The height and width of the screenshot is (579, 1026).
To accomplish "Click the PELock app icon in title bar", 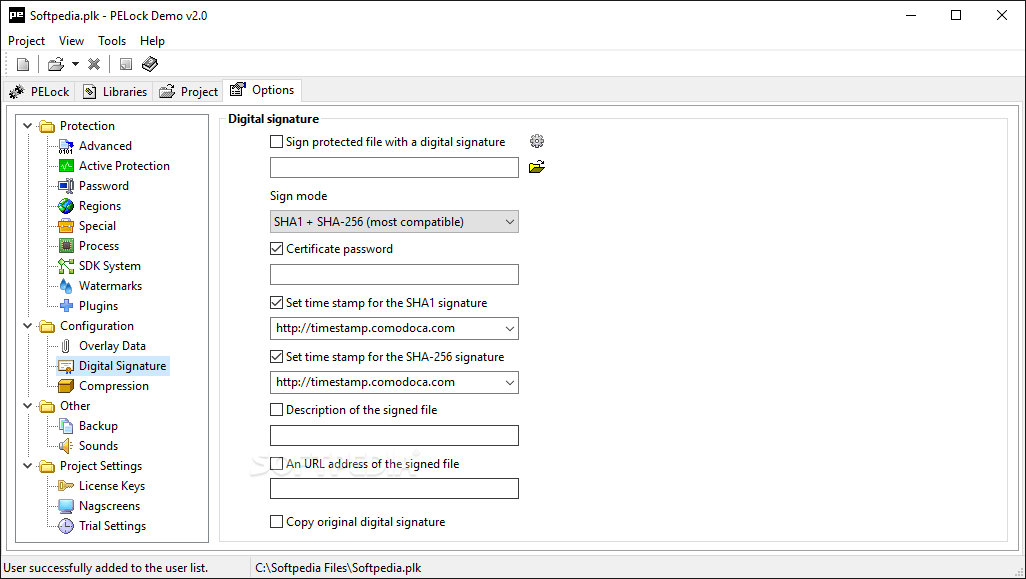I will [x=16, y=15].
